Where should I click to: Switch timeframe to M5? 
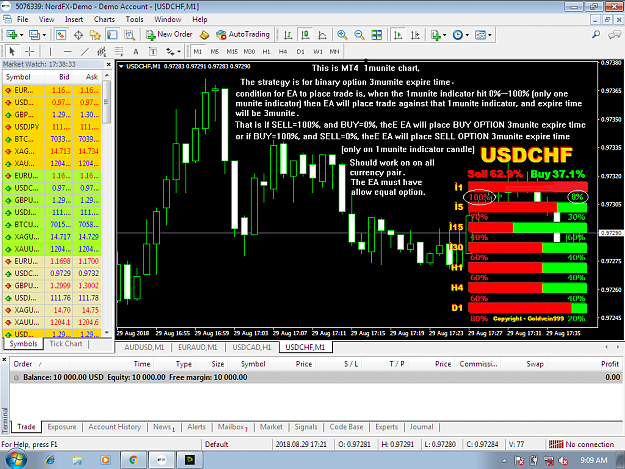[214, 51]
